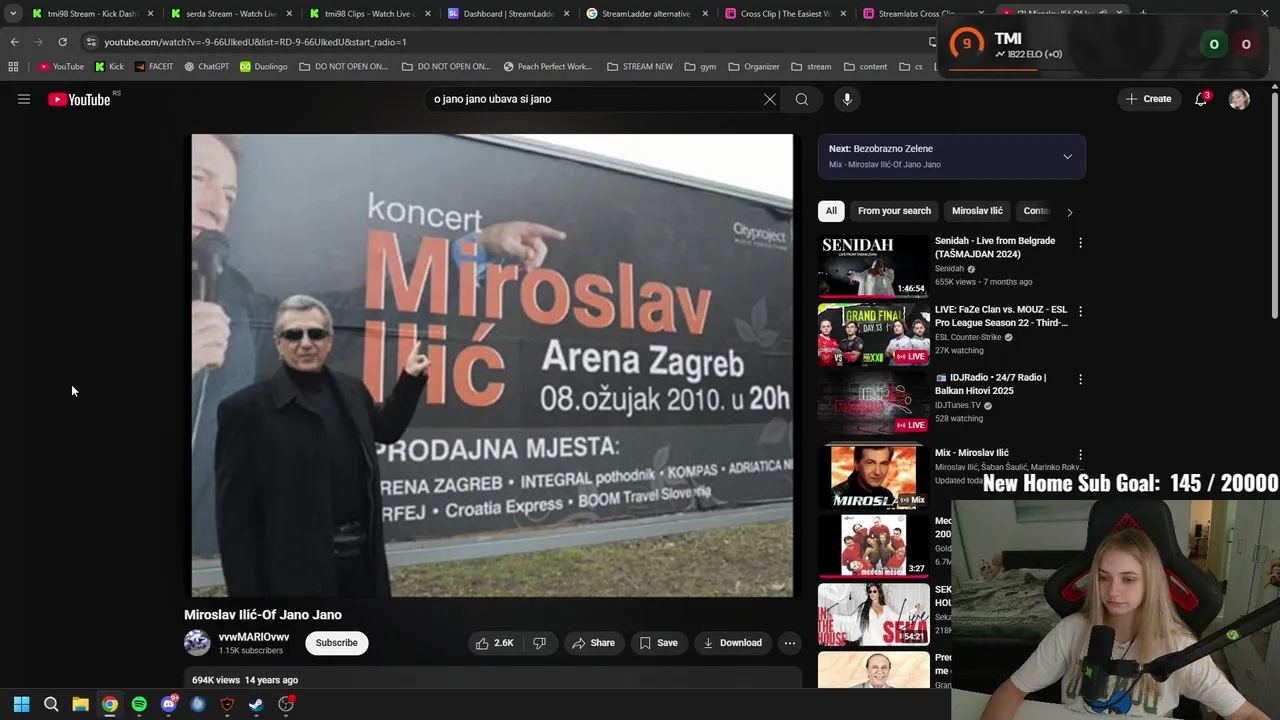Open Discord from taskbar

tap(168, 704)
